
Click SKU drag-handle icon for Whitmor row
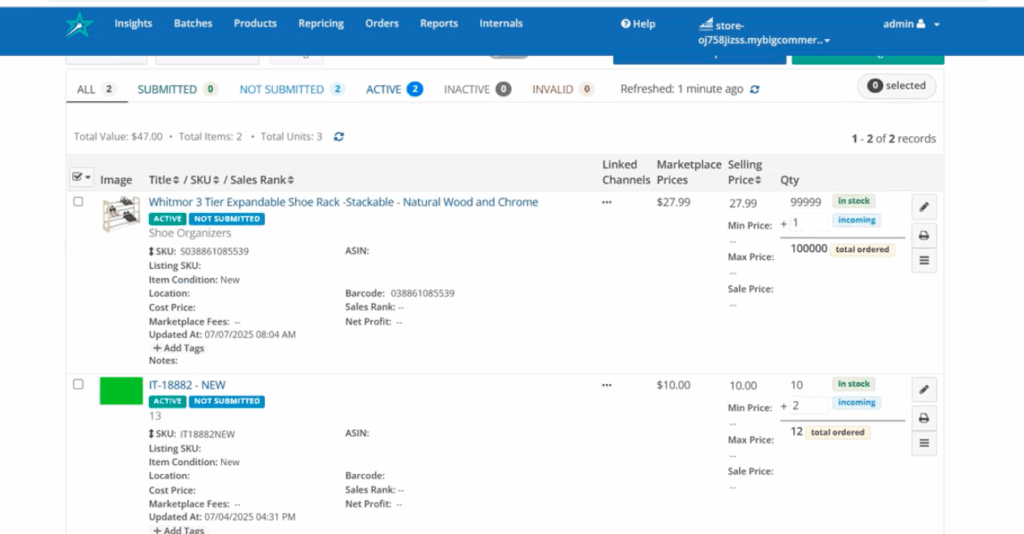click(x=151, y=251)
